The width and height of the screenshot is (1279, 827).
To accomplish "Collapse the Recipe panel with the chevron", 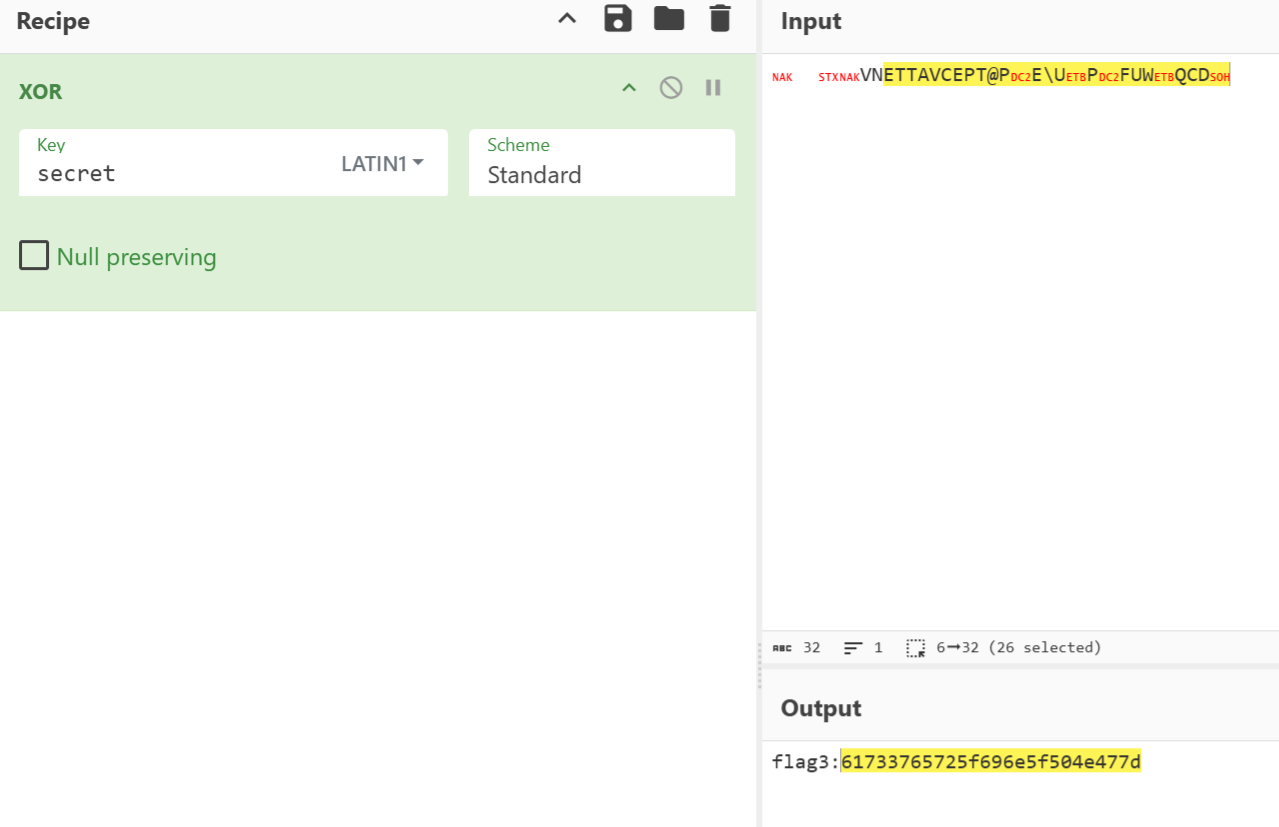I will coord(567,19).
